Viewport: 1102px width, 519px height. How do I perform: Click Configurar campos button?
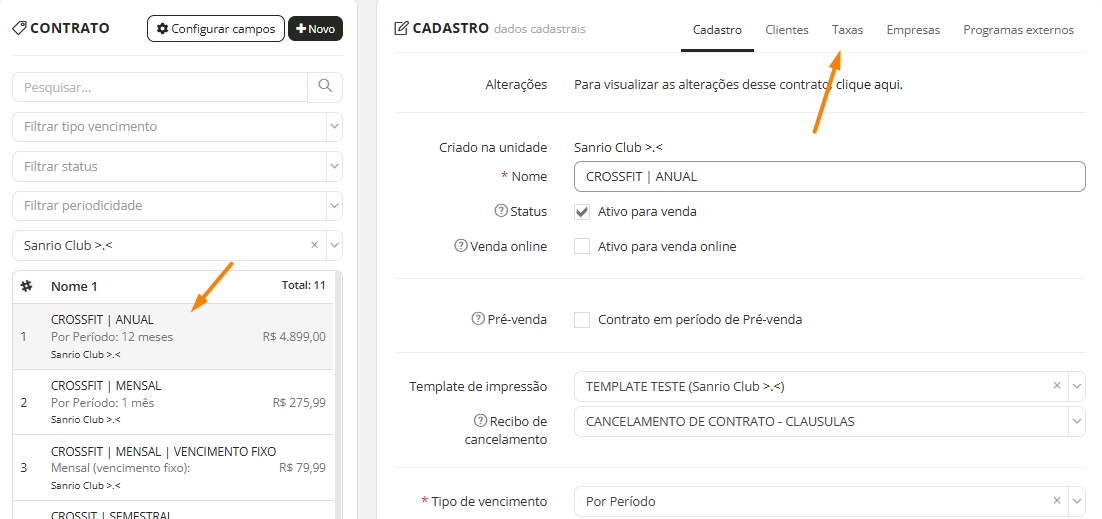click(x=216, y=29)
